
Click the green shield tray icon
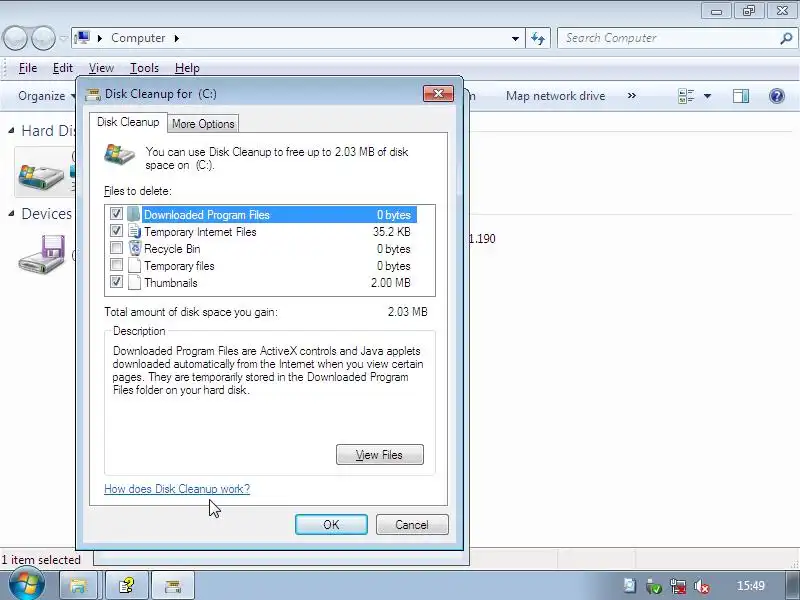[x=654, y=586]
